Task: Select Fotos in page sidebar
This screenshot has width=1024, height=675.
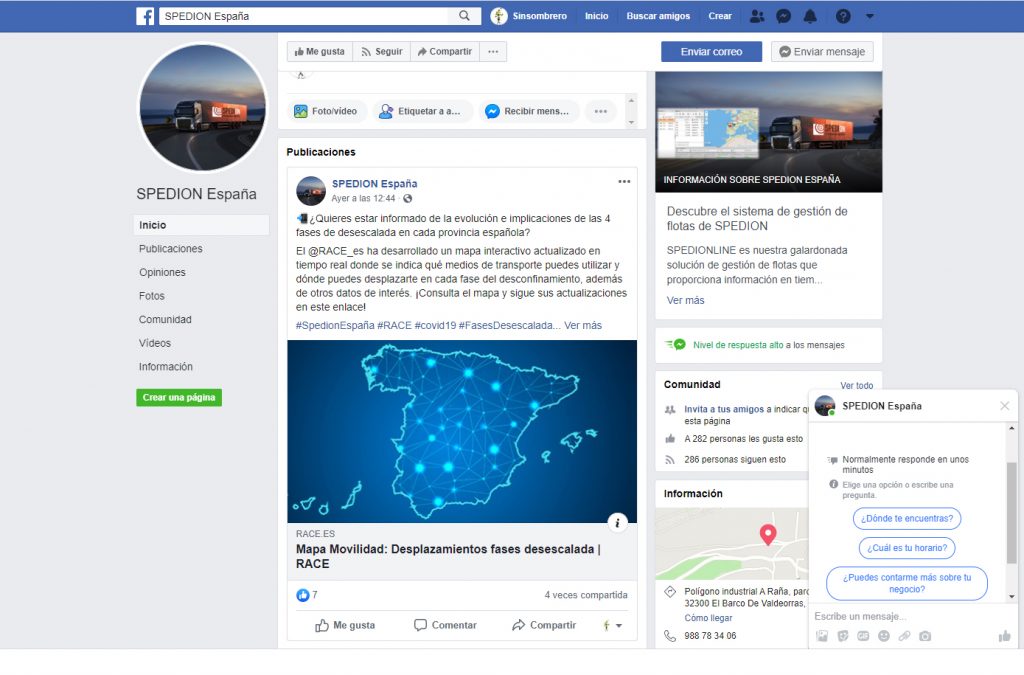Action: click(152, 296)
